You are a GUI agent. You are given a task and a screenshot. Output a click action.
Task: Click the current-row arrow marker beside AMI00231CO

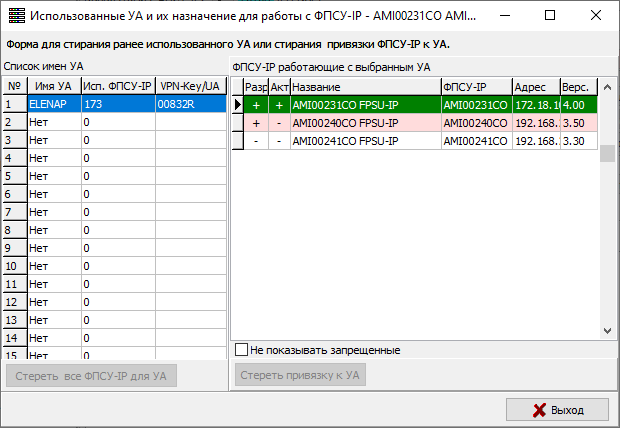tap(237, 104)
